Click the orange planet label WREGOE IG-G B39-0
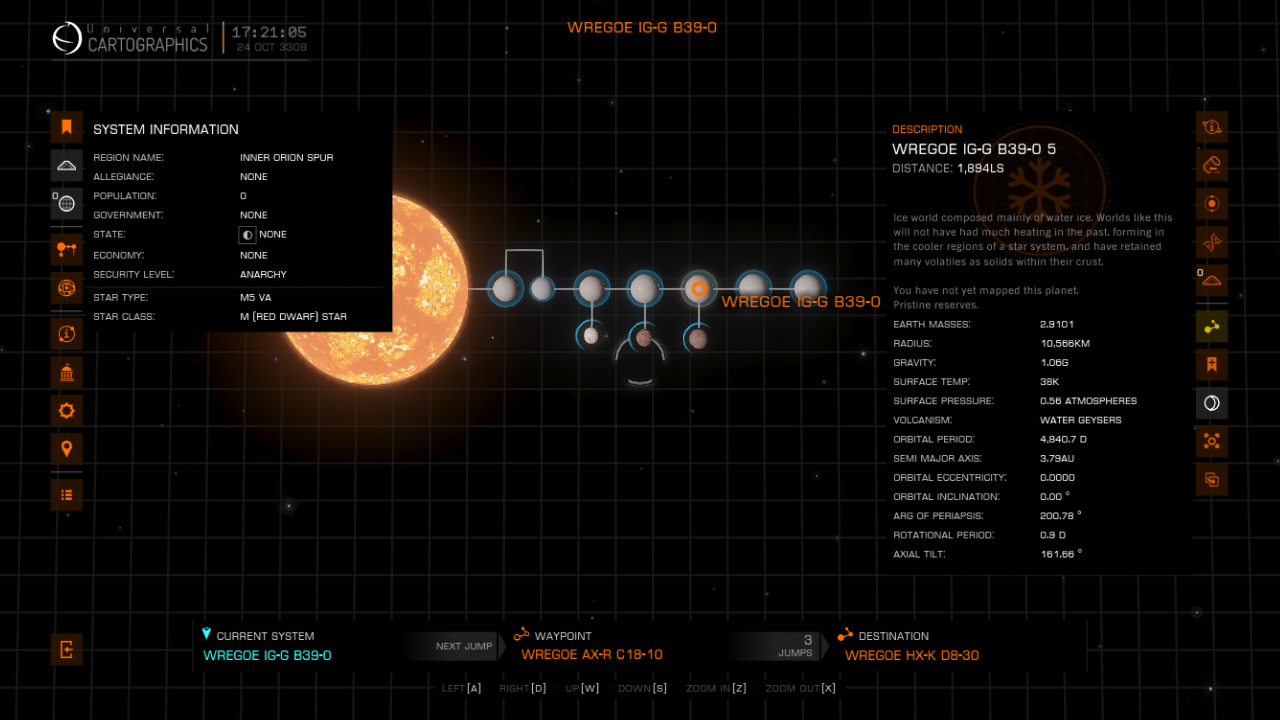The width and height of the screenshot is (1280, 720). (801, 301)
